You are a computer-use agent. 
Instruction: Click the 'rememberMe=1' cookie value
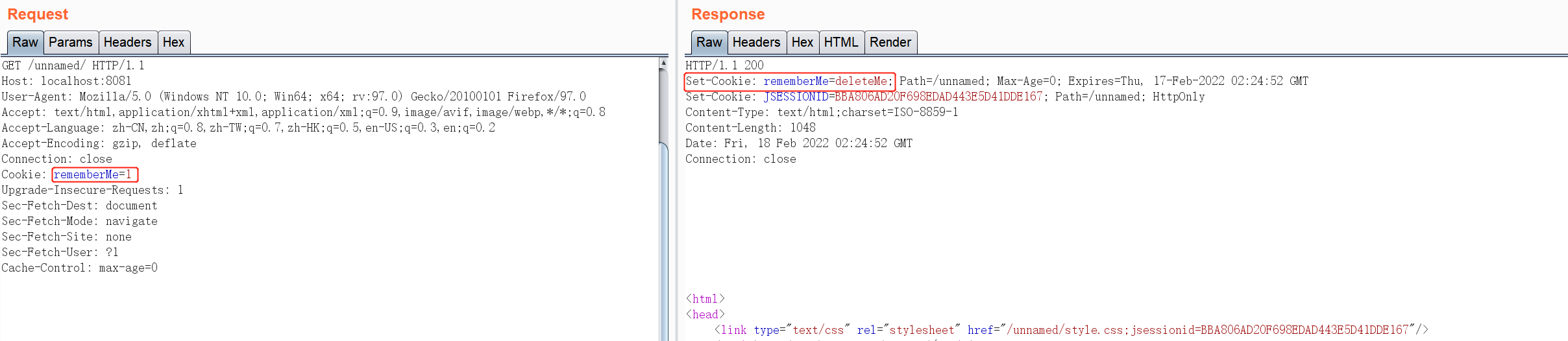click(x=93, y=174)
